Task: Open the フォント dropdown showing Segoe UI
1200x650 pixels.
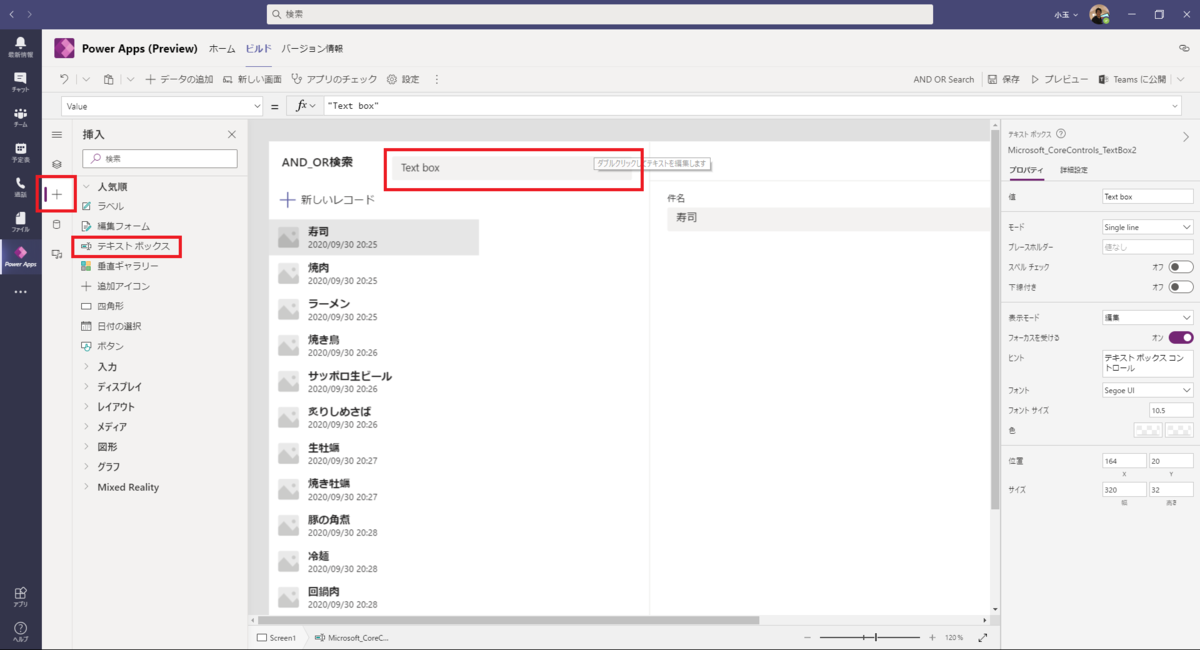Action: pyautogui.click(x=1147, y=390)
